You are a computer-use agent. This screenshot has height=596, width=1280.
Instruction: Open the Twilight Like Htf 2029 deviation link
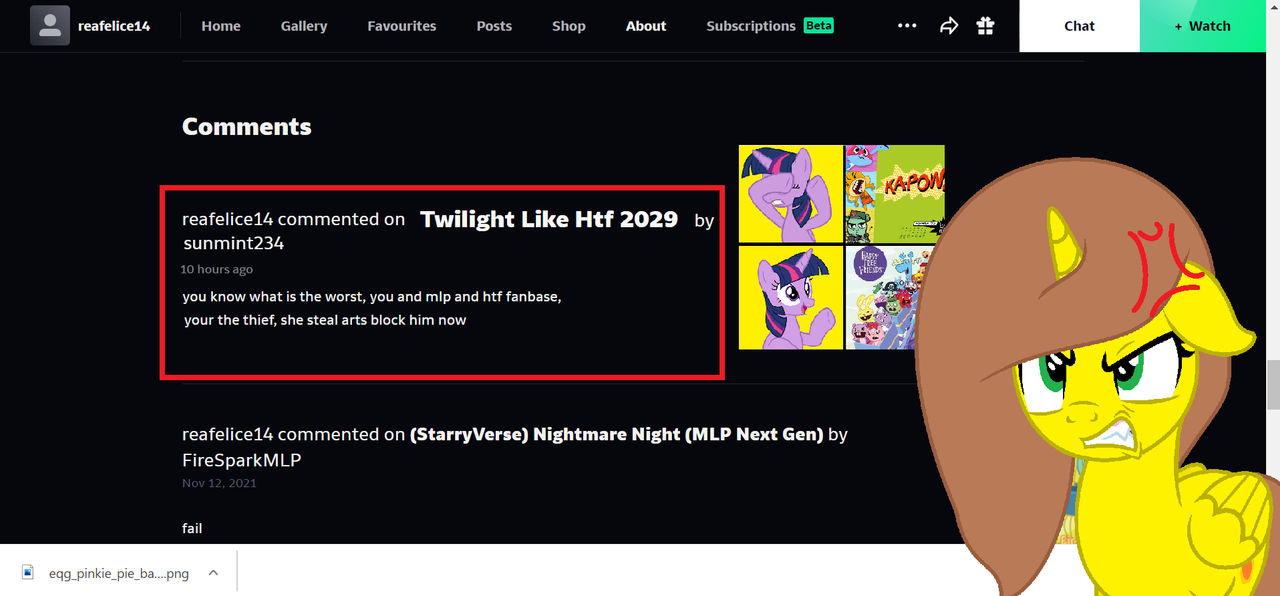click(548, 219)
